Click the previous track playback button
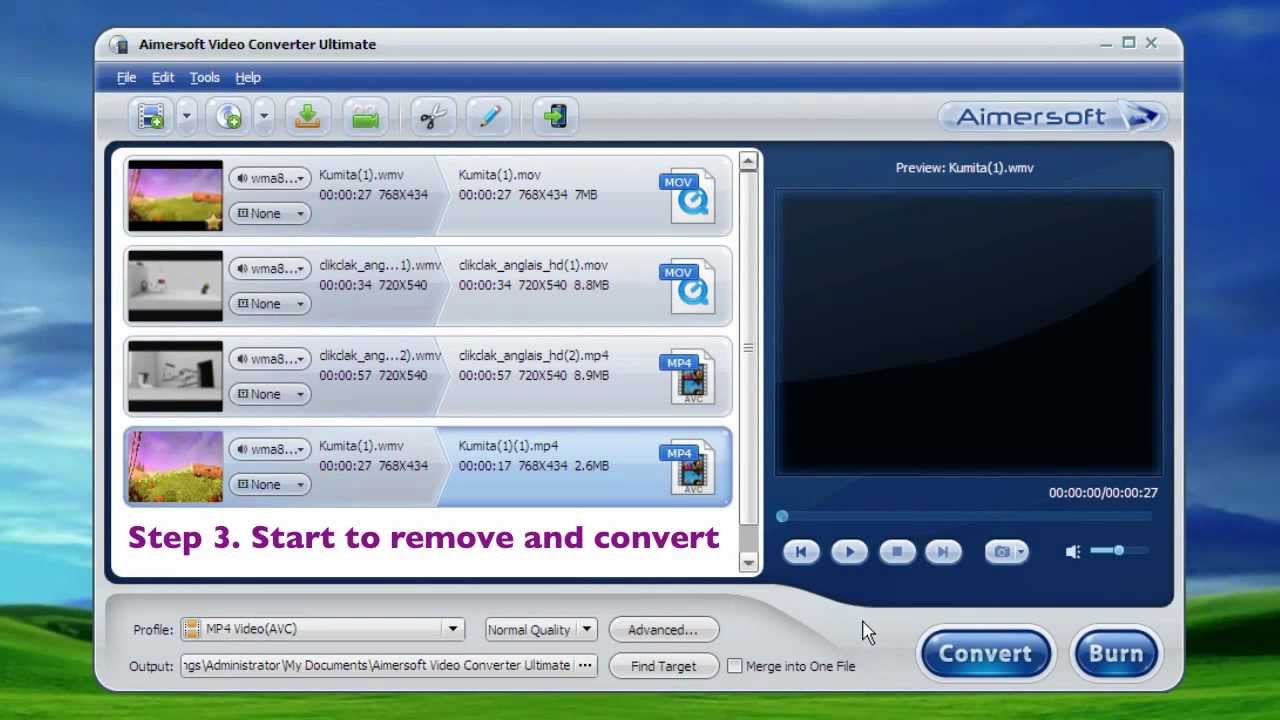 (801, 551)
